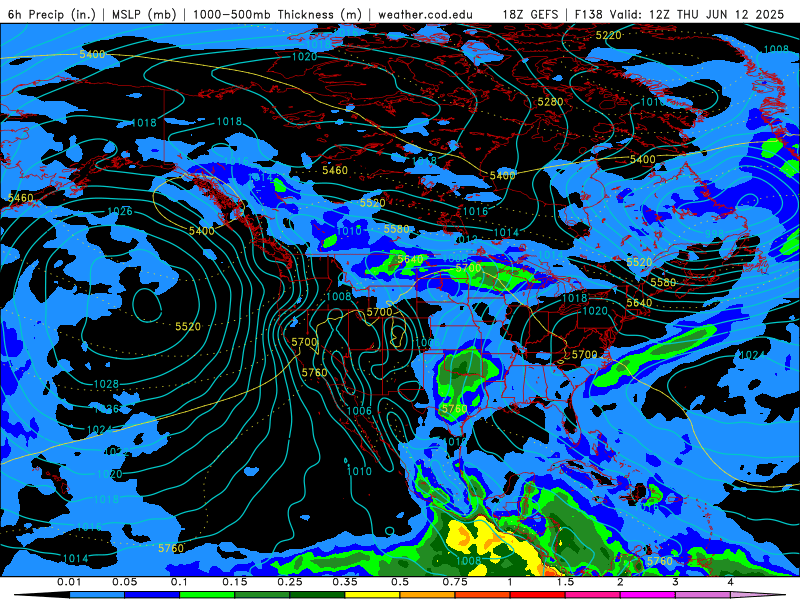Screen dimensions: 800x600
Task: Click the "1000-500mb Thickness (m)" header text
Action: 277,14
